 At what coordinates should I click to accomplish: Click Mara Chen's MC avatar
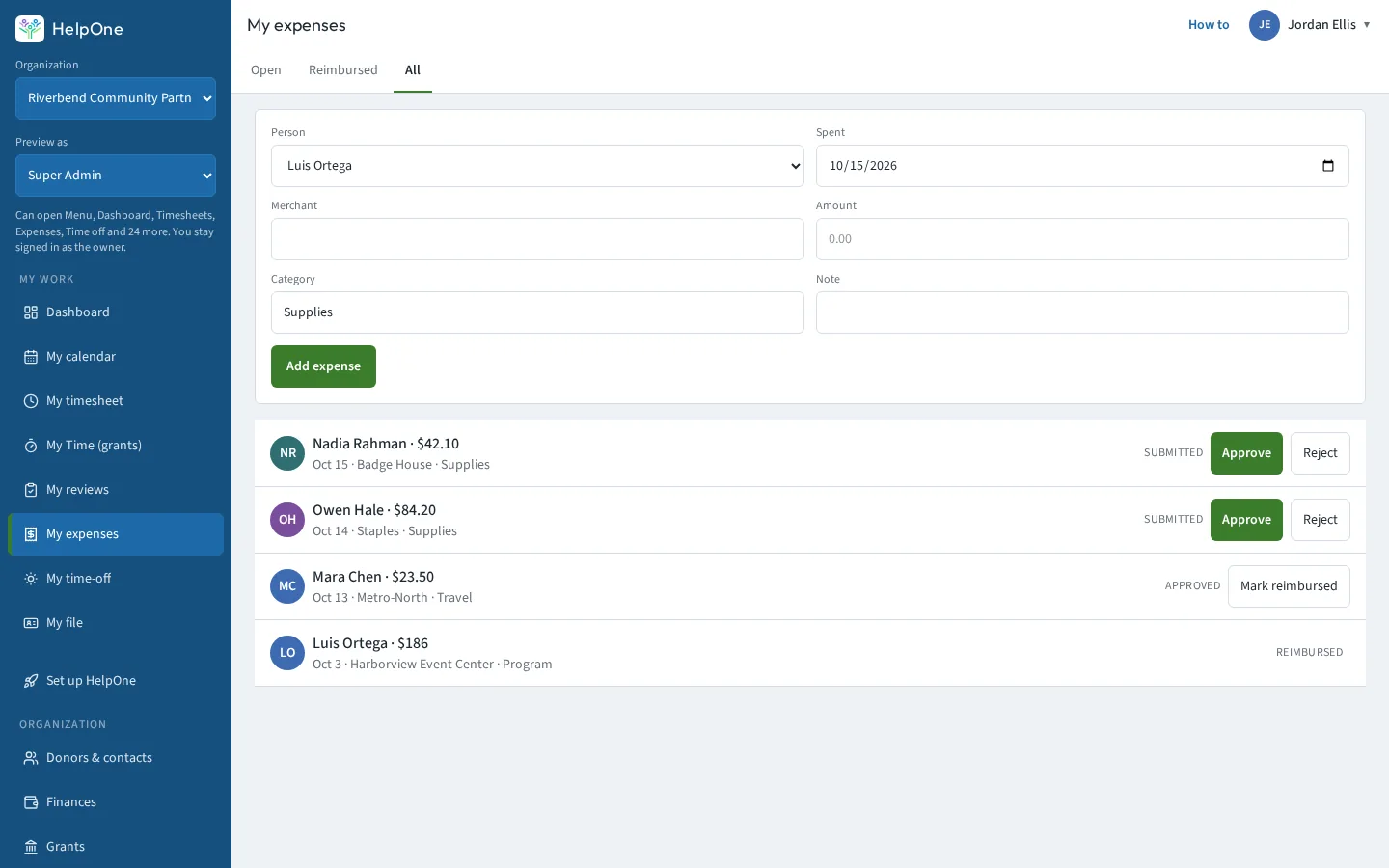287,586
